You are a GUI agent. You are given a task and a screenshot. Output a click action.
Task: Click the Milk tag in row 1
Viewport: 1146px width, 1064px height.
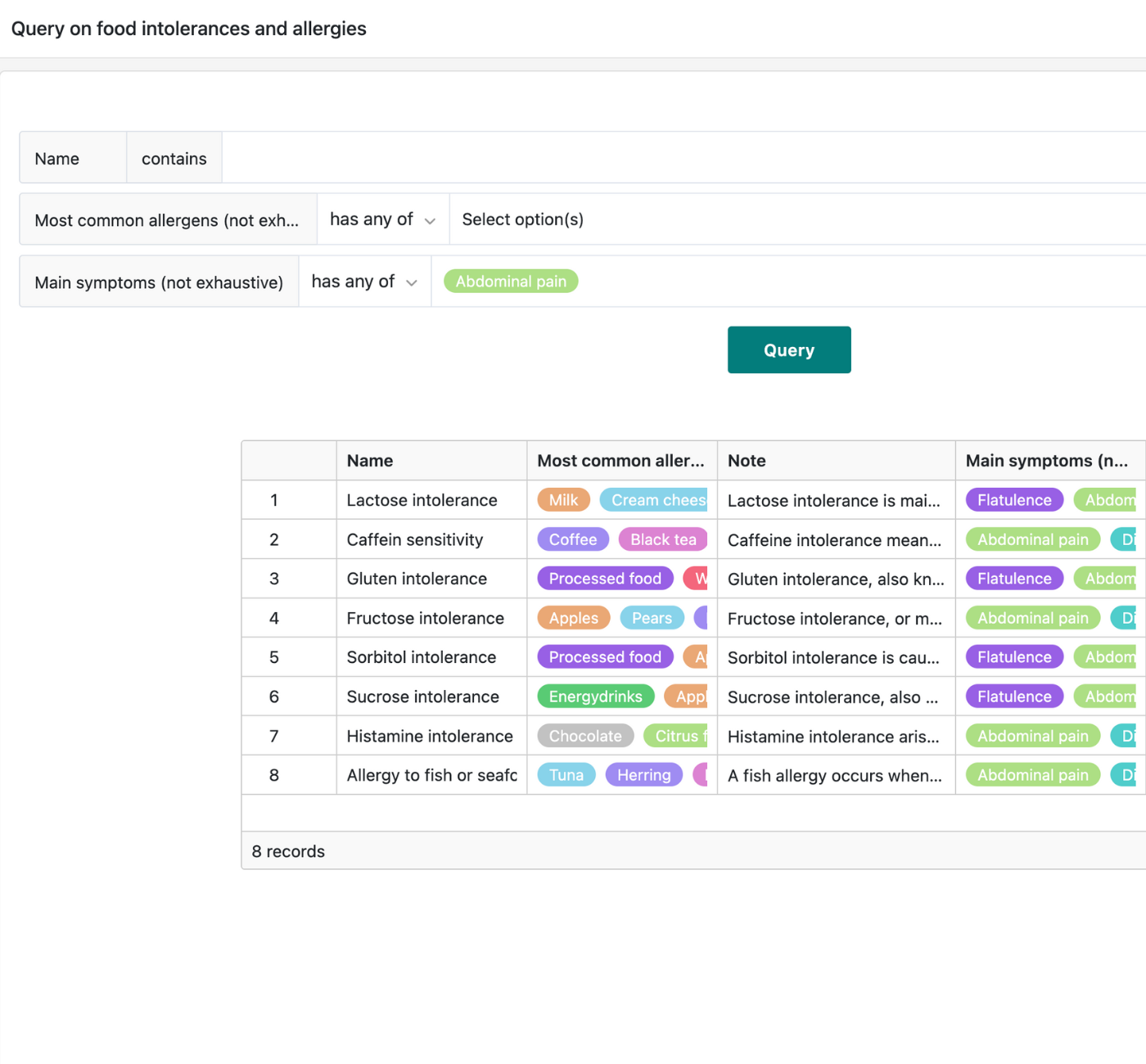[x=563, y=500]
